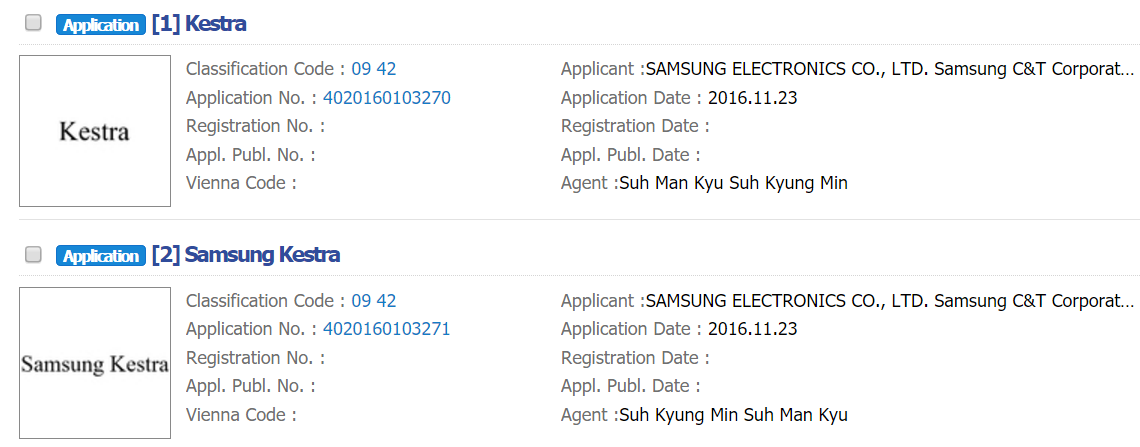
Task: Tick the checkbox for result [1] Kestra
Action: point(33,23)
